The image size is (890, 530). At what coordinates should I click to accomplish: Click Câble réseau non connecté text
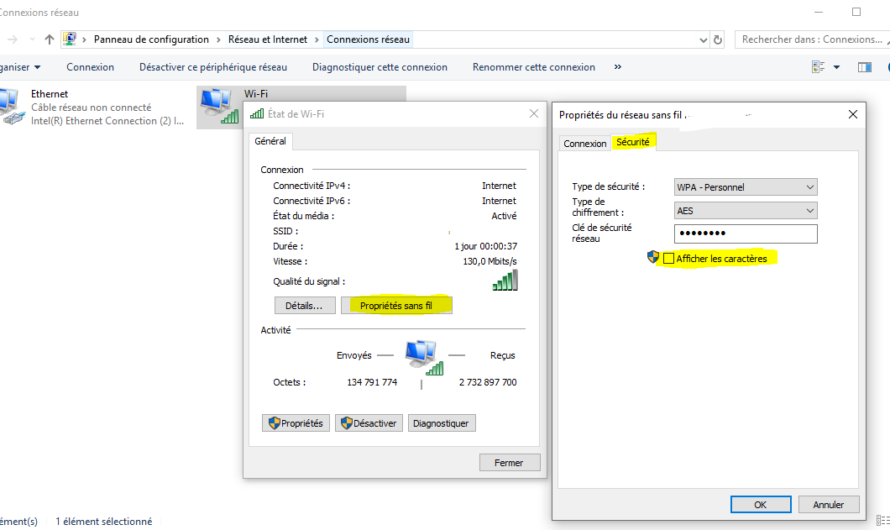coord(91,107)
